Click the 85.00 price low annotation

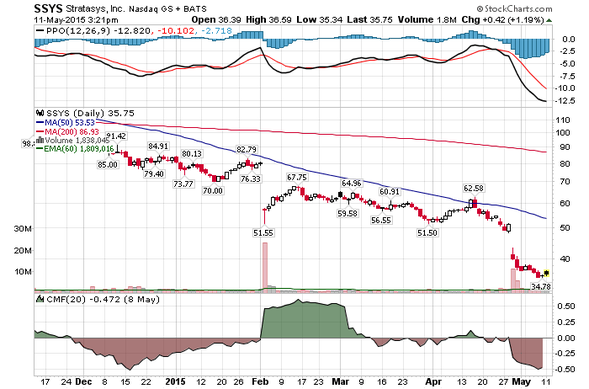pos(107,164)
